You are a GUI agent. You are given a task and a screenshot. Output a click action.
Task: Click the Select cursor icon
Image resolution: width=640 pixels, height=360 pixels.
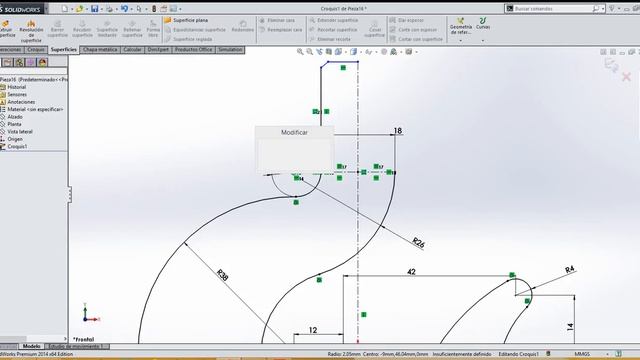coord(139,8)
